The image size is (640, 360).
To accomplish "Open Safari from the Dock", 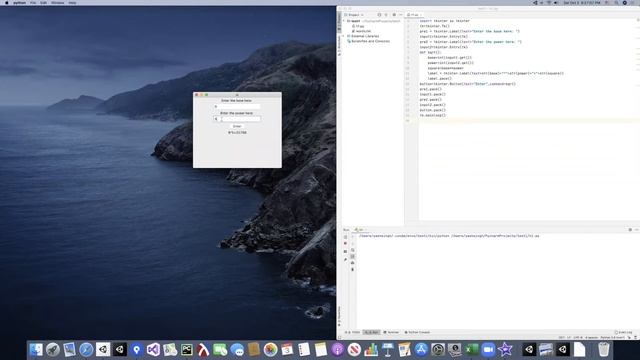I will coord(86,350).
